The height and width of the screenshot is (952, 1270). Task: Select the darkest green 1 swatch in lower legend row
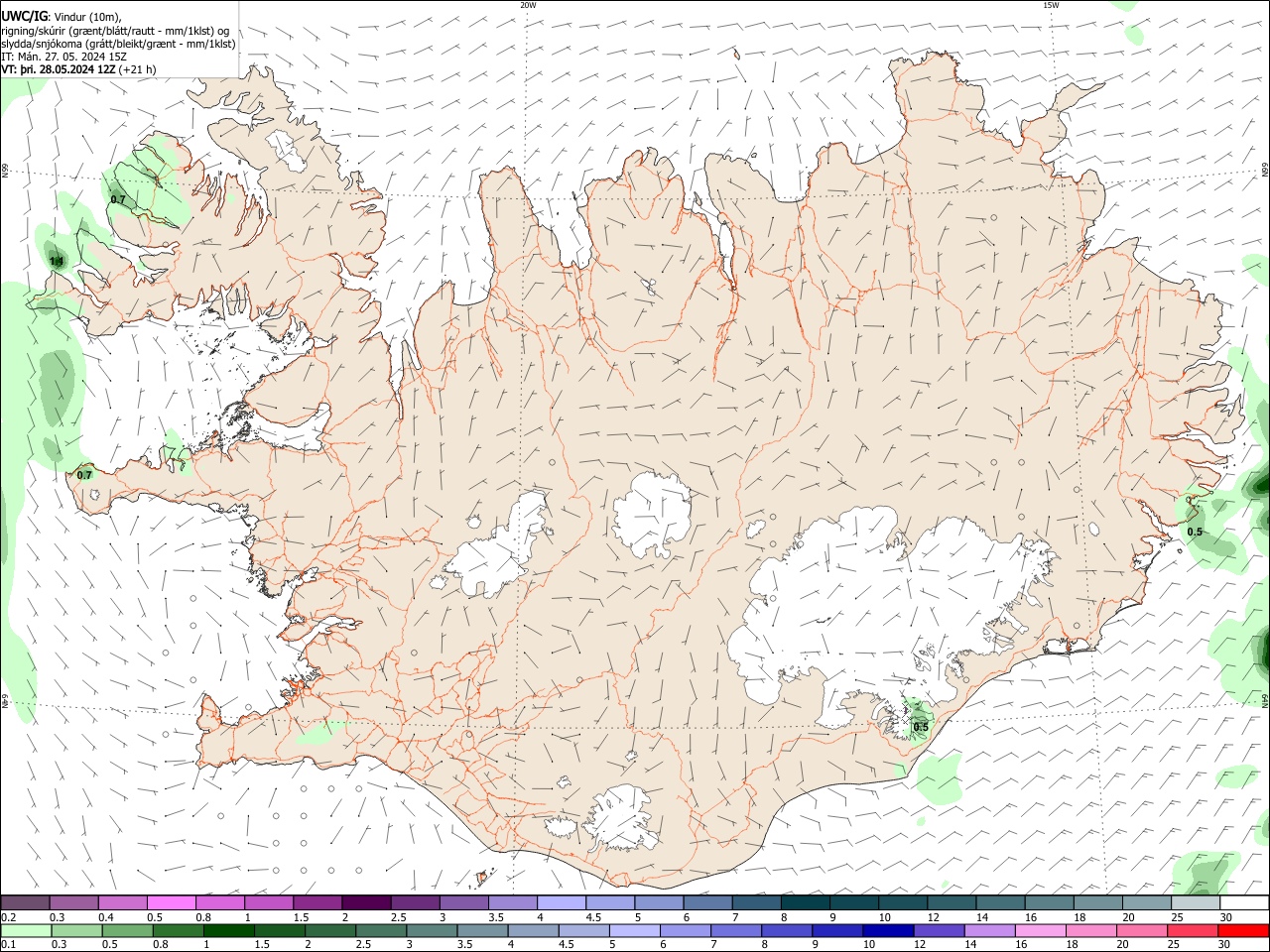click(228, 931)
